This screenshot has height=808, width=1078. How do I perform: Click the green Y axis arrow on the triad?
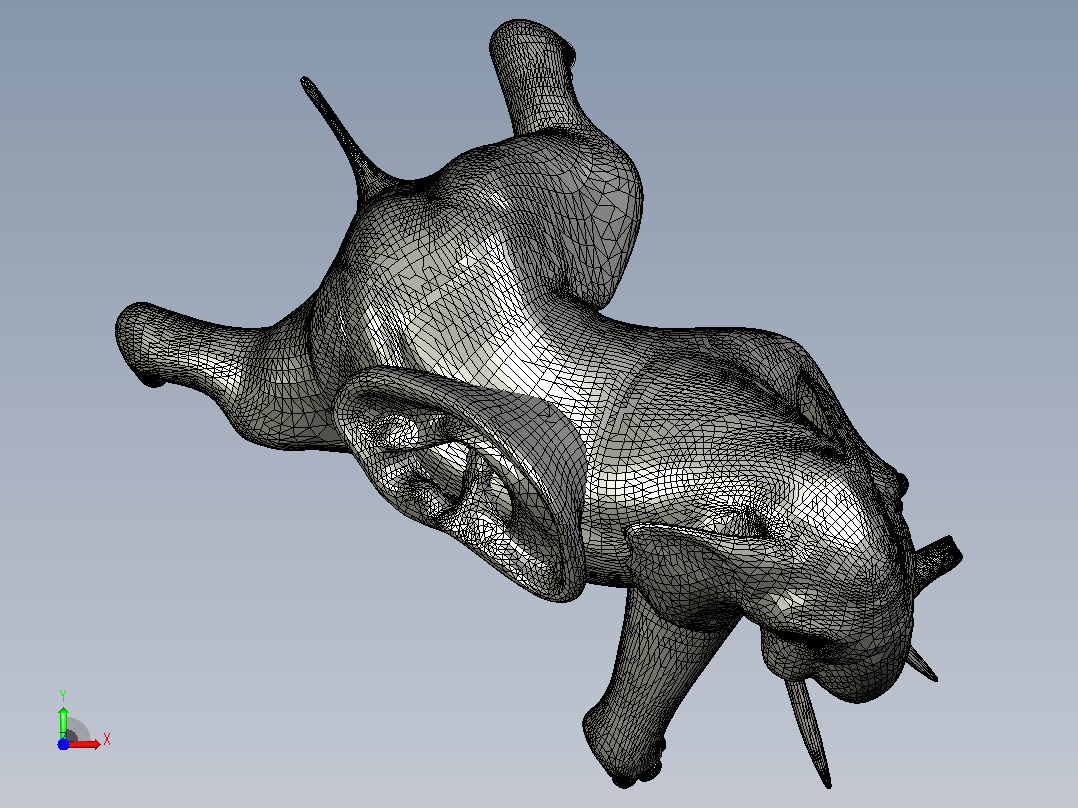pyautogui.click(x=63, y=722)
